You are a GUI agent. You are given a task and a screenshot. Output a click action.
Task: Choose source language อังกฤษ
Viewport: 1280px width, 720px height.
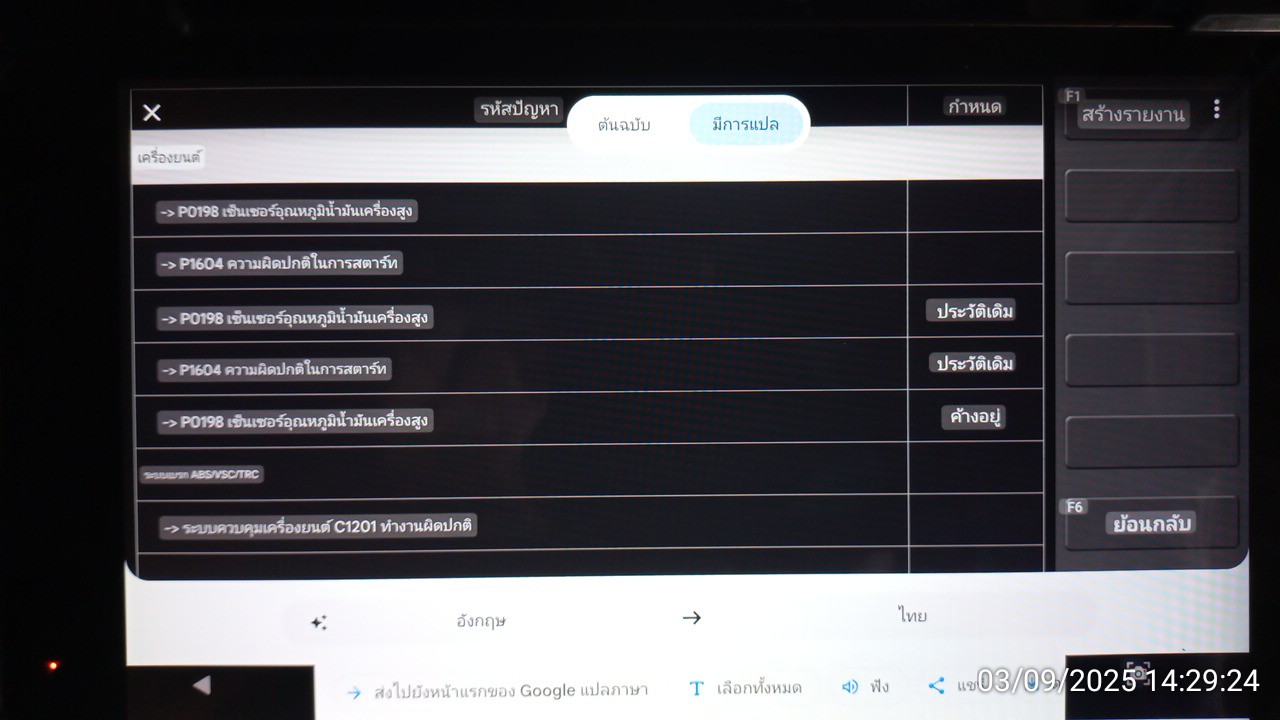(481, 620)
